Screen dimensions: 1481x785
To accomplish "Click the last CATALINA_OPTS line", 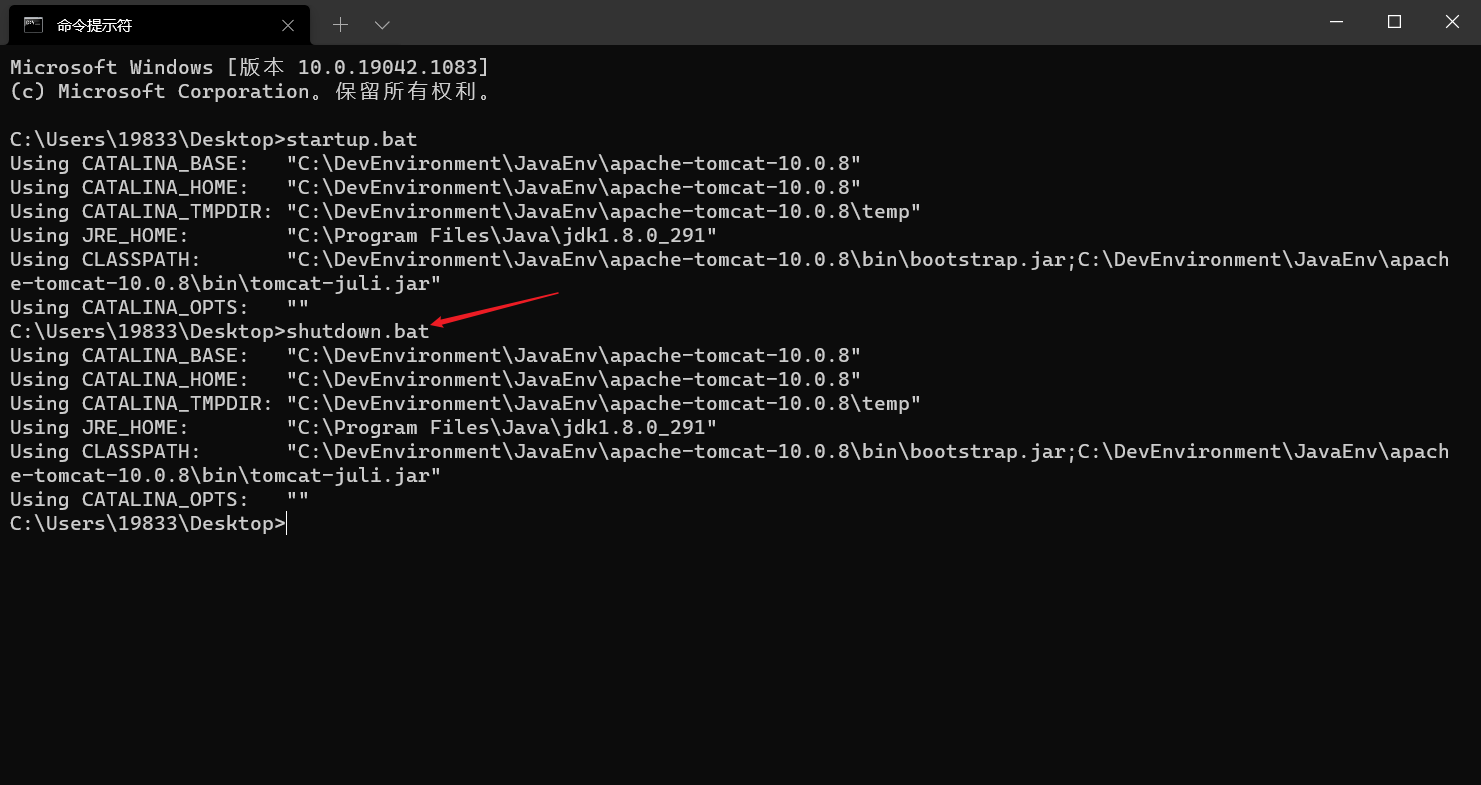I will click(159, 499).
